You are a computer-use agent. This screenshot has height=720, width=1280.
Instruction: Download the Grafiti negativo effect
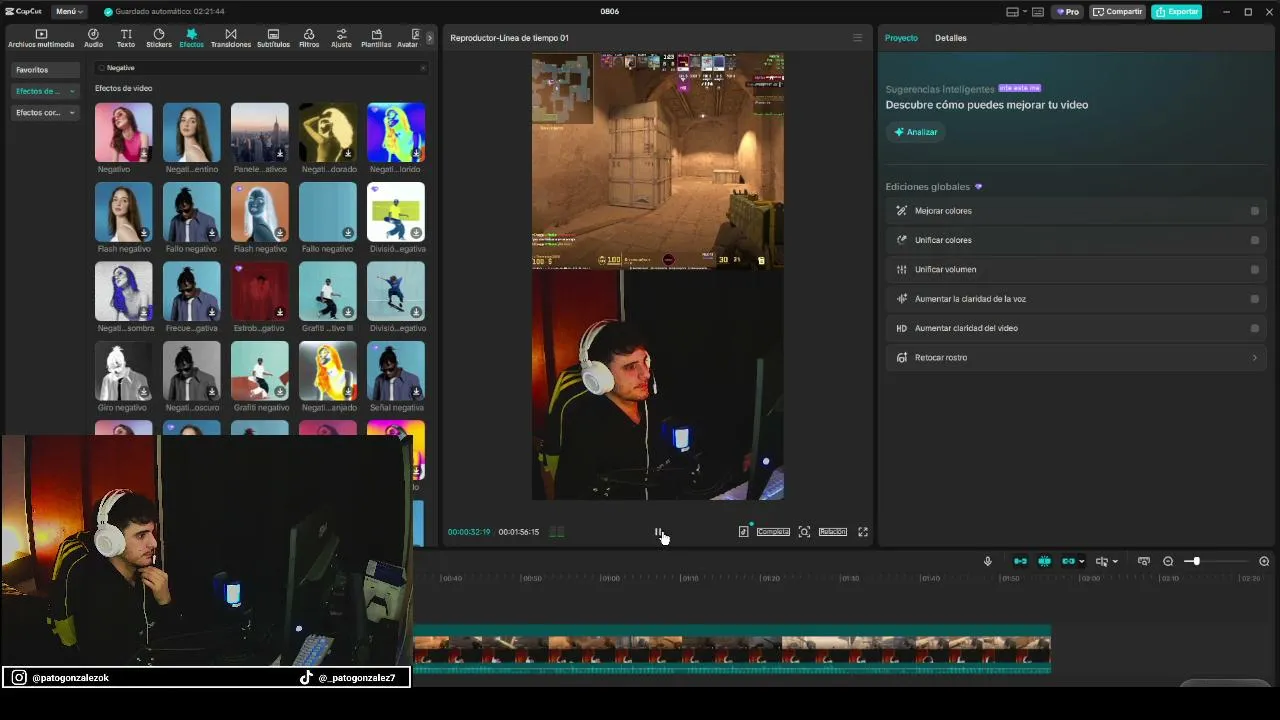coord(280,392)
